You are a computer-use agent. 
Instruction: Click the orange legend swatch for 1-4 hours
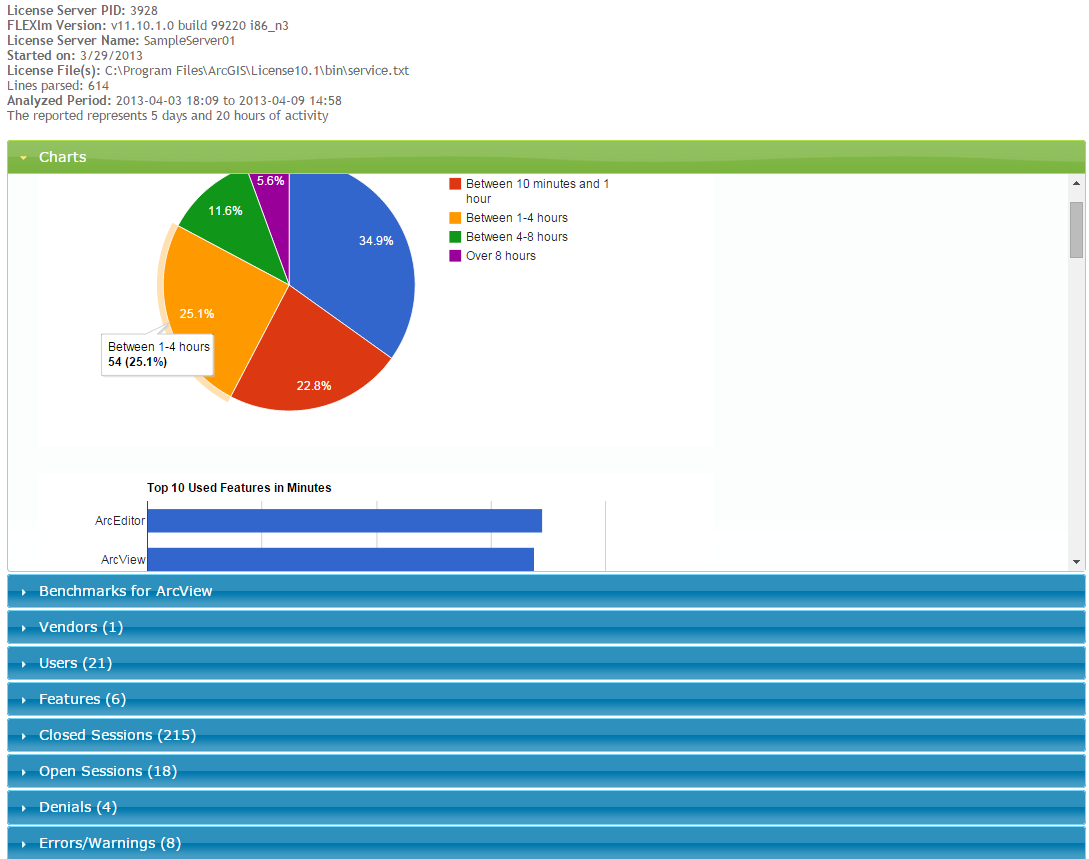455,218
